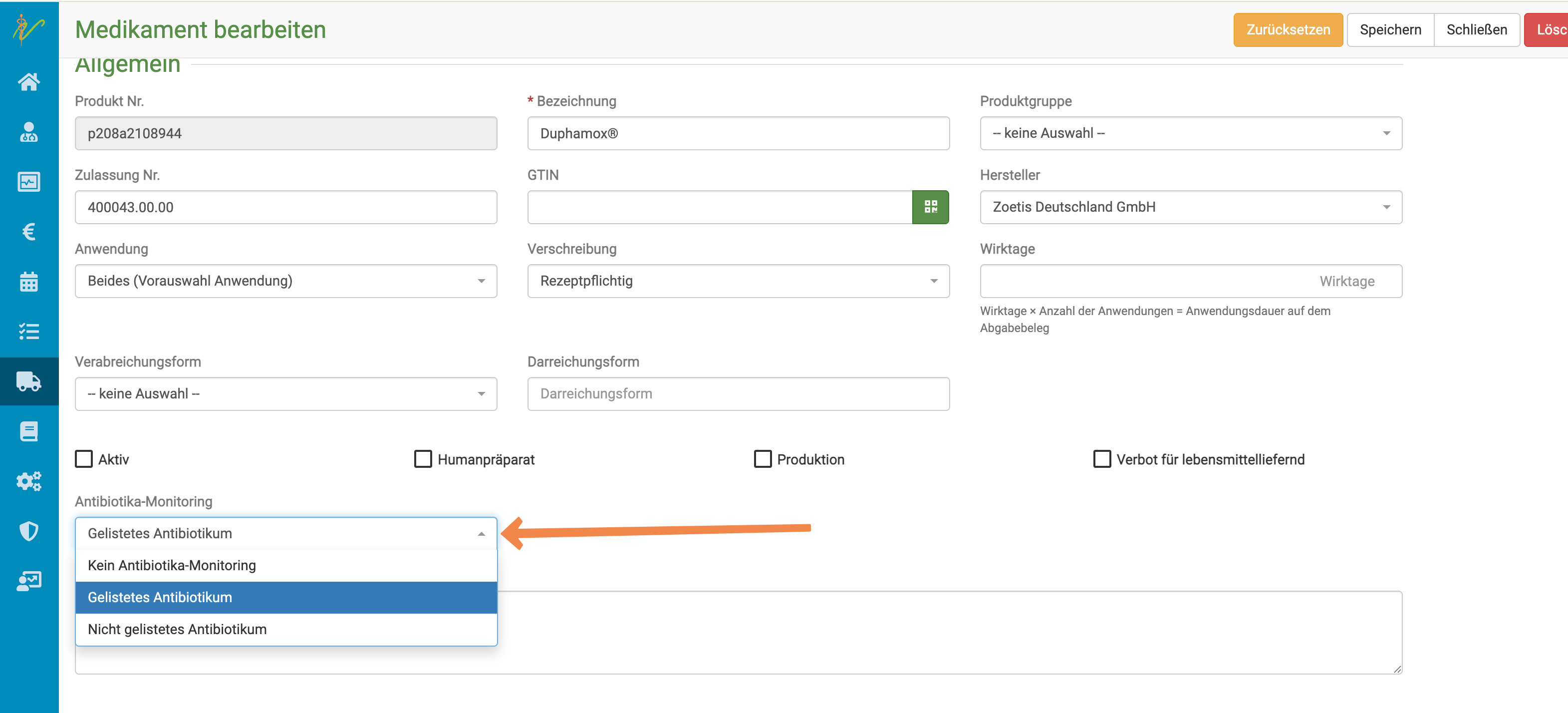The height and width of the screenshot is (713, 1568).
Task: Click the GTIN input field
Action: pos(720,207)
